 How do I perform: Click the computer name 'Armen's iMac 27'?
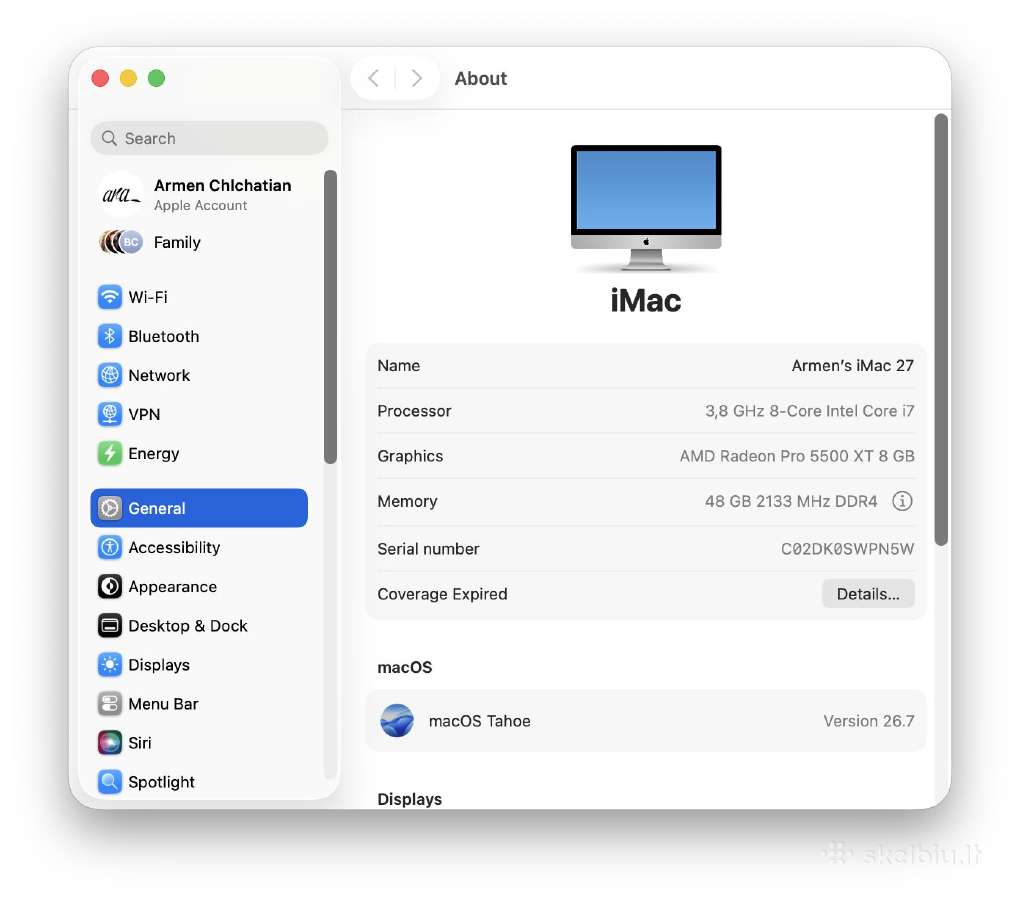pos(852,365)
